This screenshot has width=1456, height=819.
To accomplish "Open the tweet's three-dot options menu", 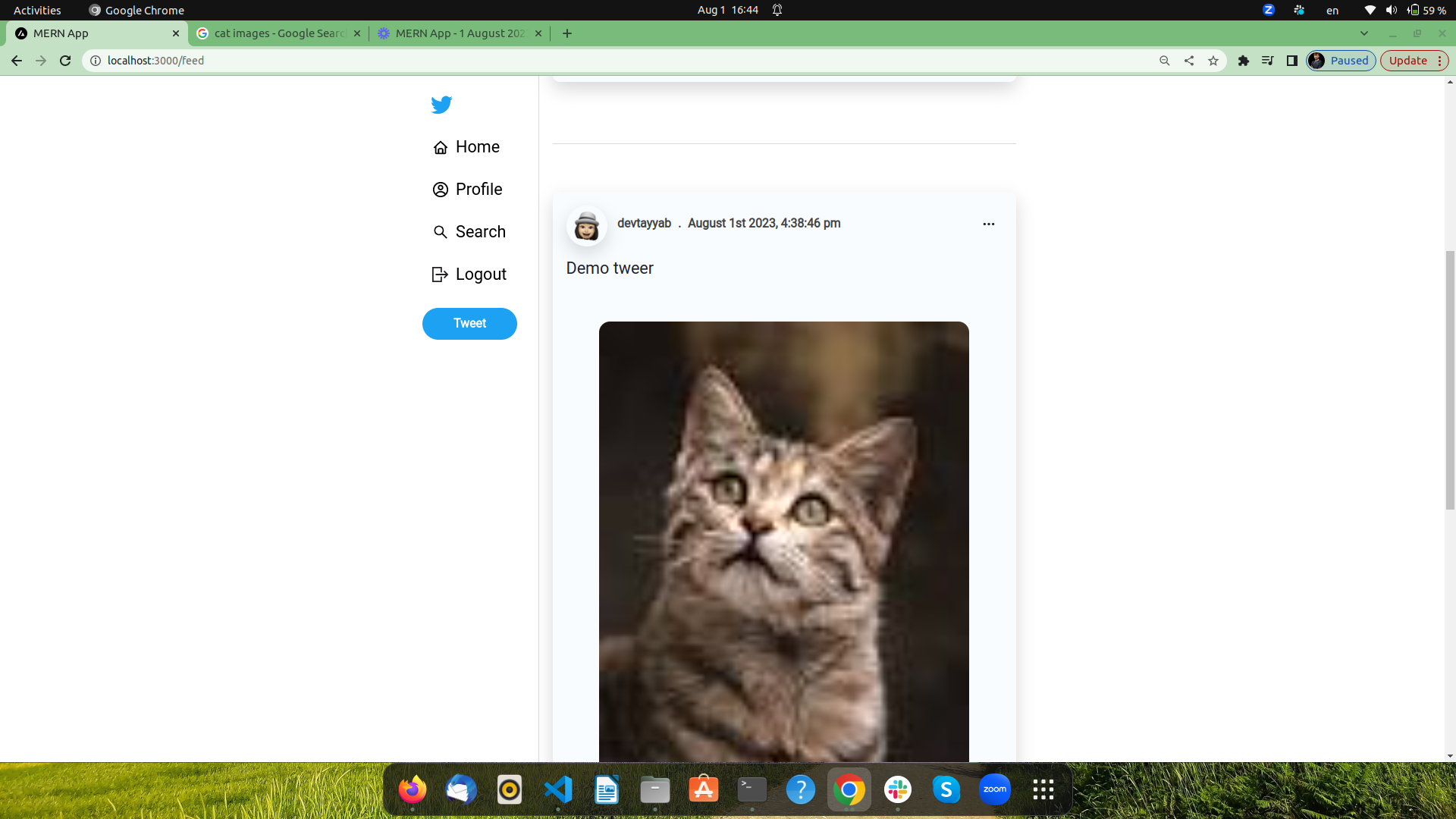I will (x=988, y=224).
